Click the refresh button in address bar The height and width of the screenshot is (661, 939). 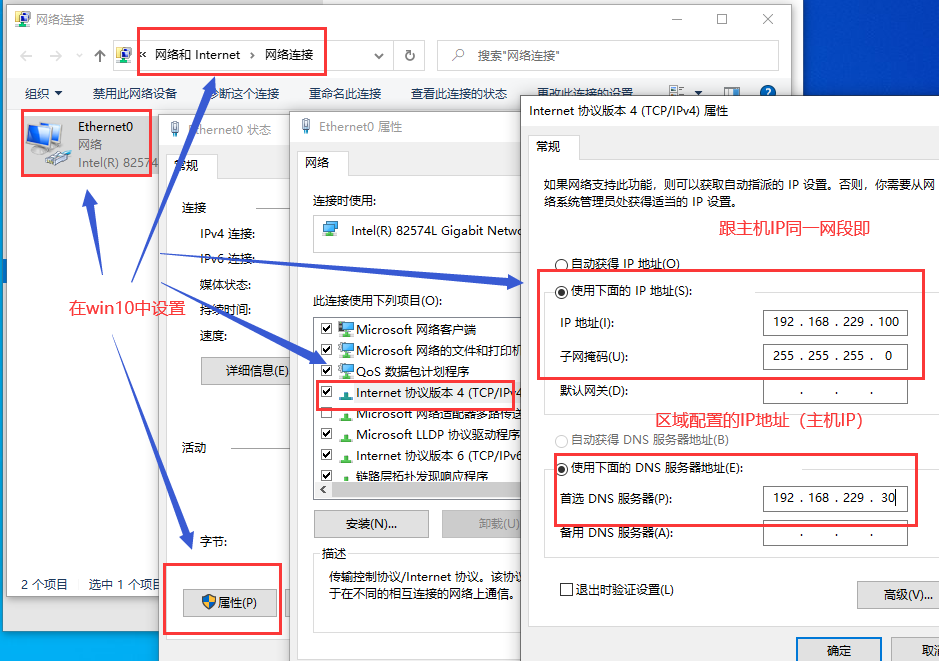[x=410, y=56]
